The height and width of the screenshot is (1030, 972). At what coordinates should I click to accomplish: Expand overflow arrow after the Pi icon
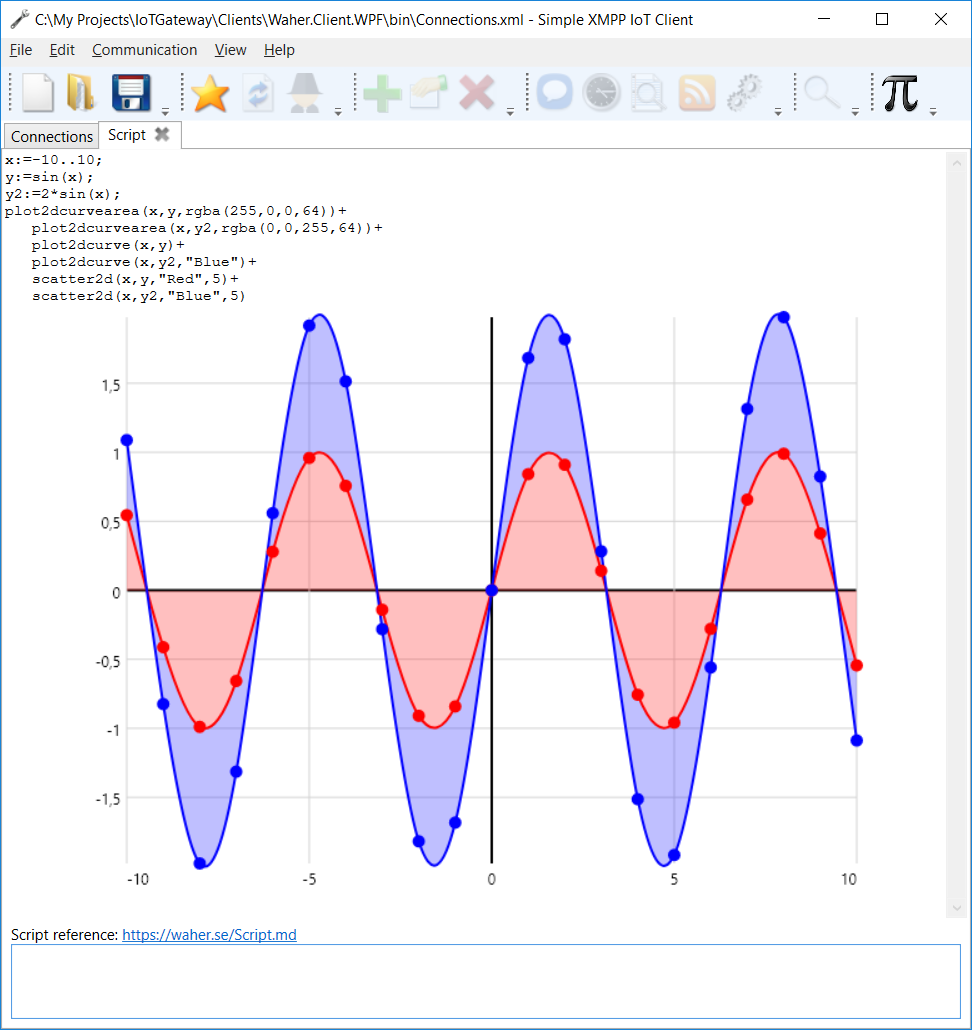point(933,111)
